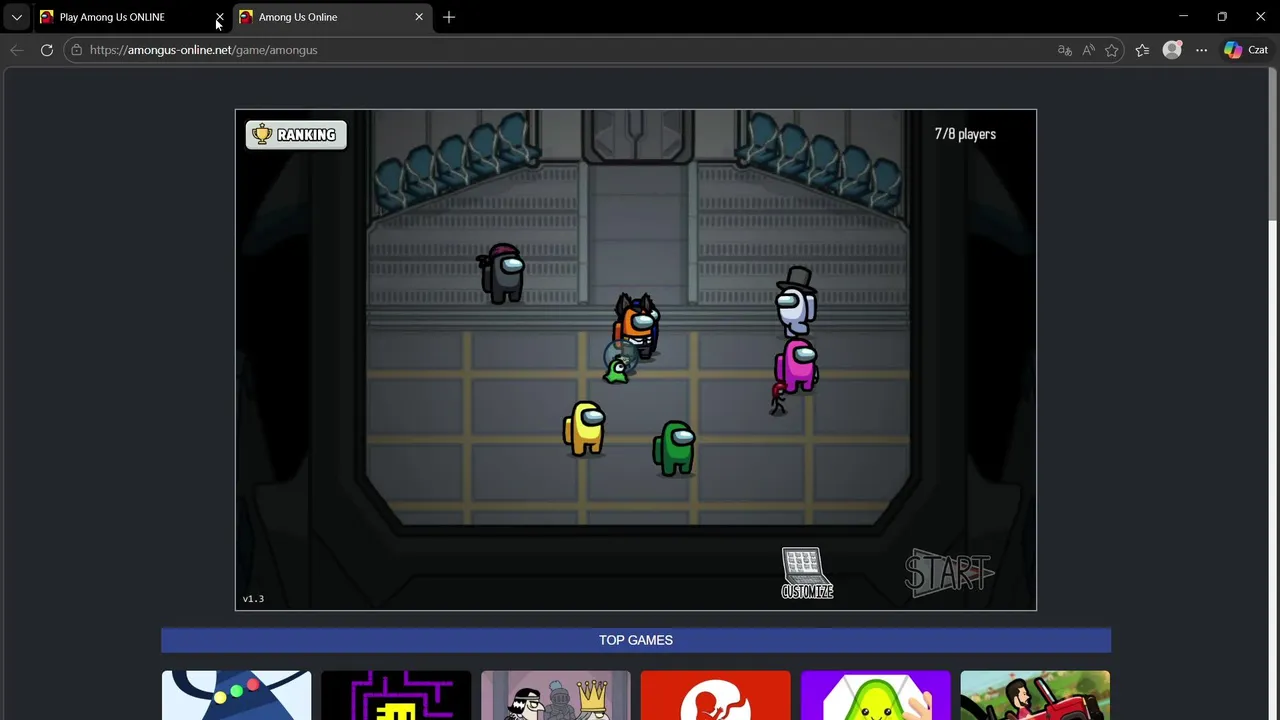This screenshot has width=1280, height=720.
Task: Open the red tractor game thumbnail
Action: point(1035,695)
